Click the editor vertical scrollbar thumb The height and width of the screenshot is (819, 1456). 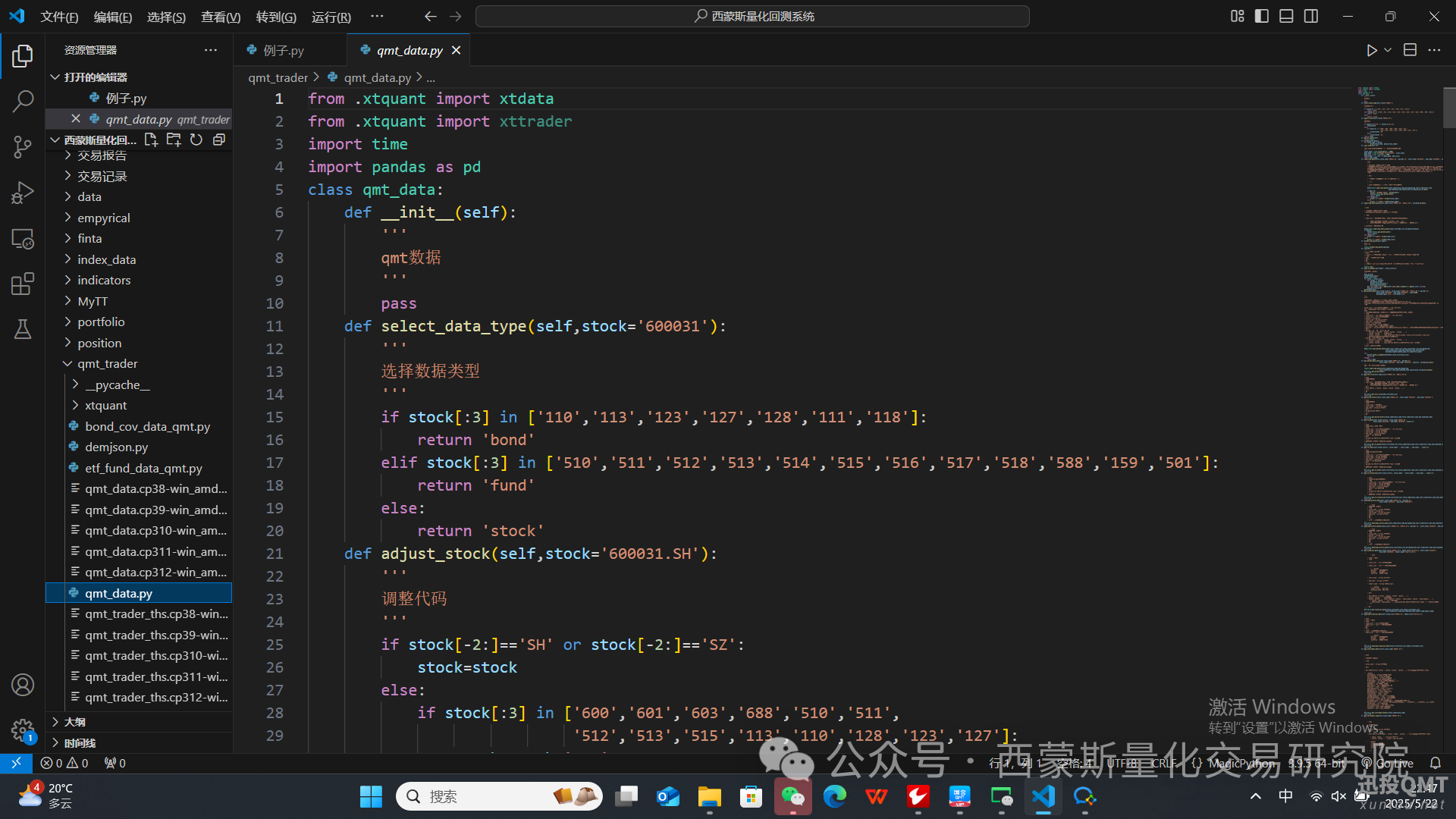(1449, 108)
